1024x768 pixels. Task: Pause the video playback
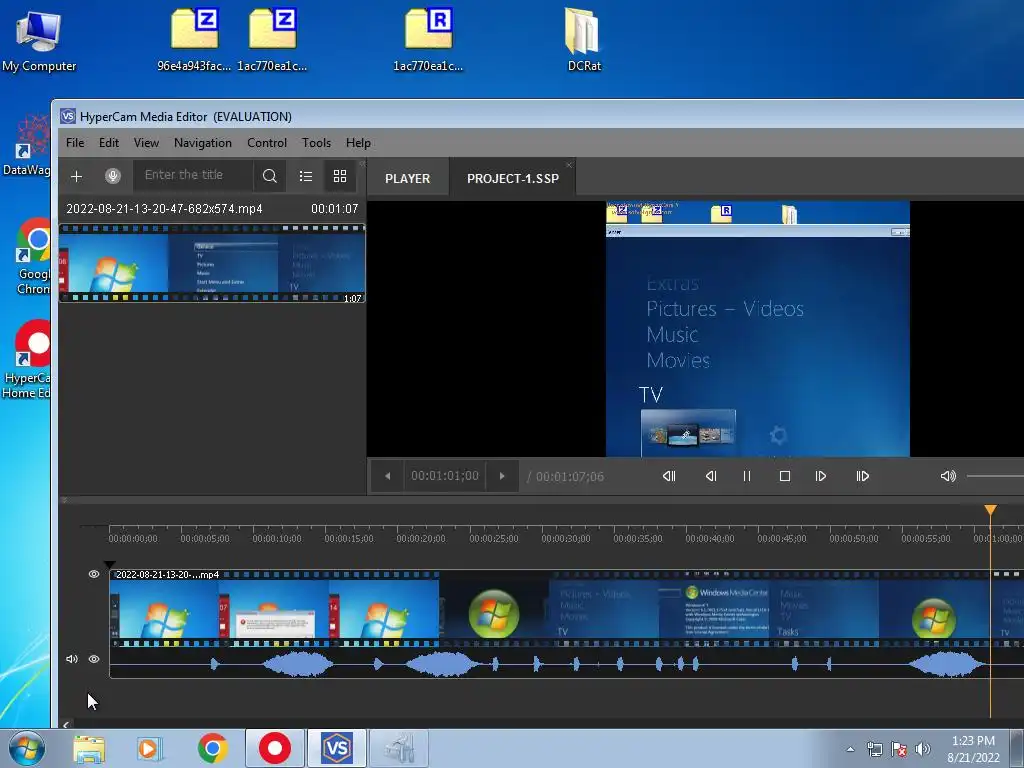coord(747,476)
